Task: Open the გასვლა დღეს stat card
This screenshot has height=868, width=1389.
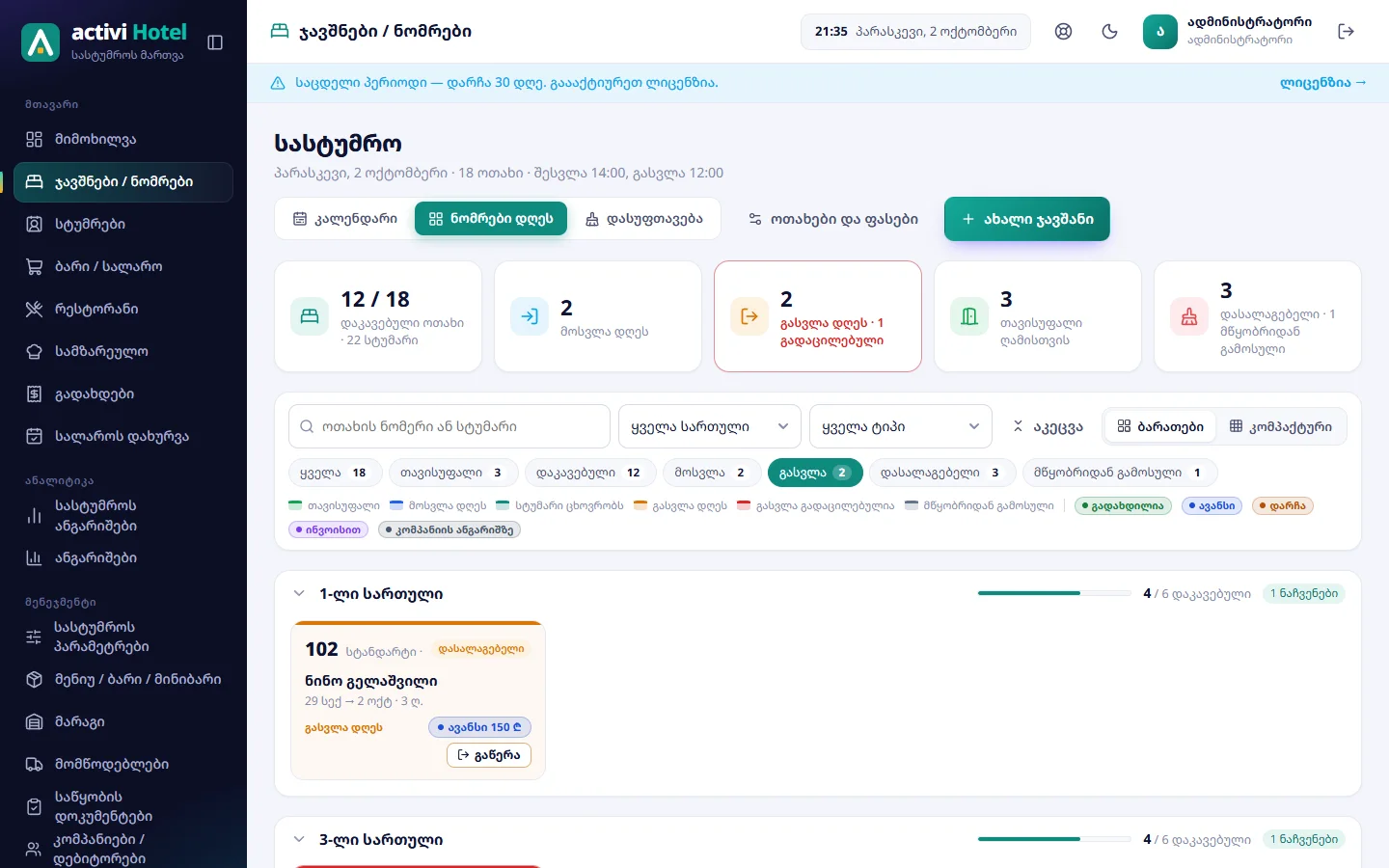Action: [818, 316]
